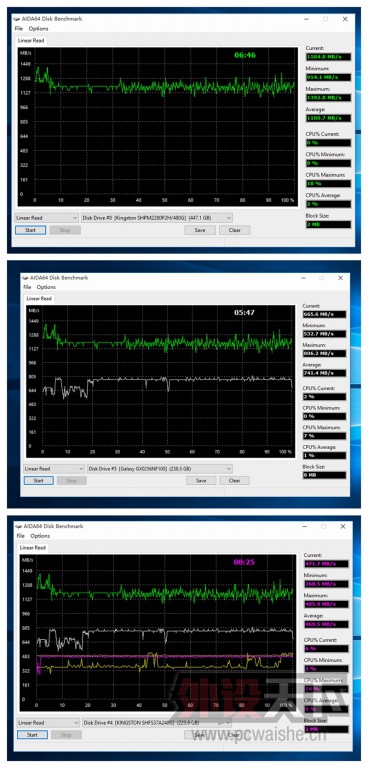Start benchmark on Kingston SHPM2280P2H drive
Image resolution: width=368 pixels, height=768 pixels.
[x=30, y=230]
